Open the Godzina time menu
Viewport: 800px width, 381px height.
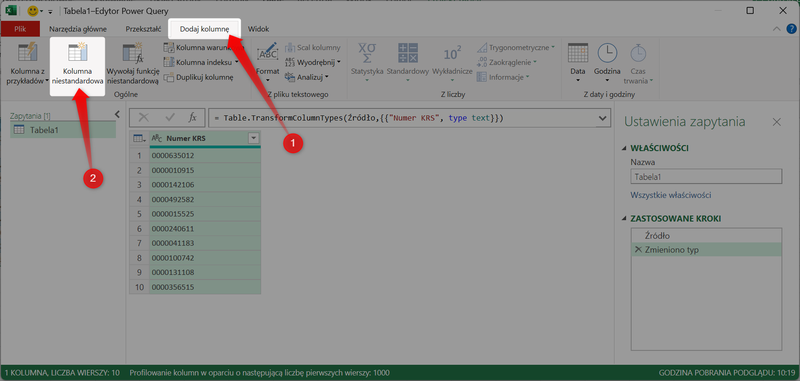pyautogui.click(x=607, y=62)
